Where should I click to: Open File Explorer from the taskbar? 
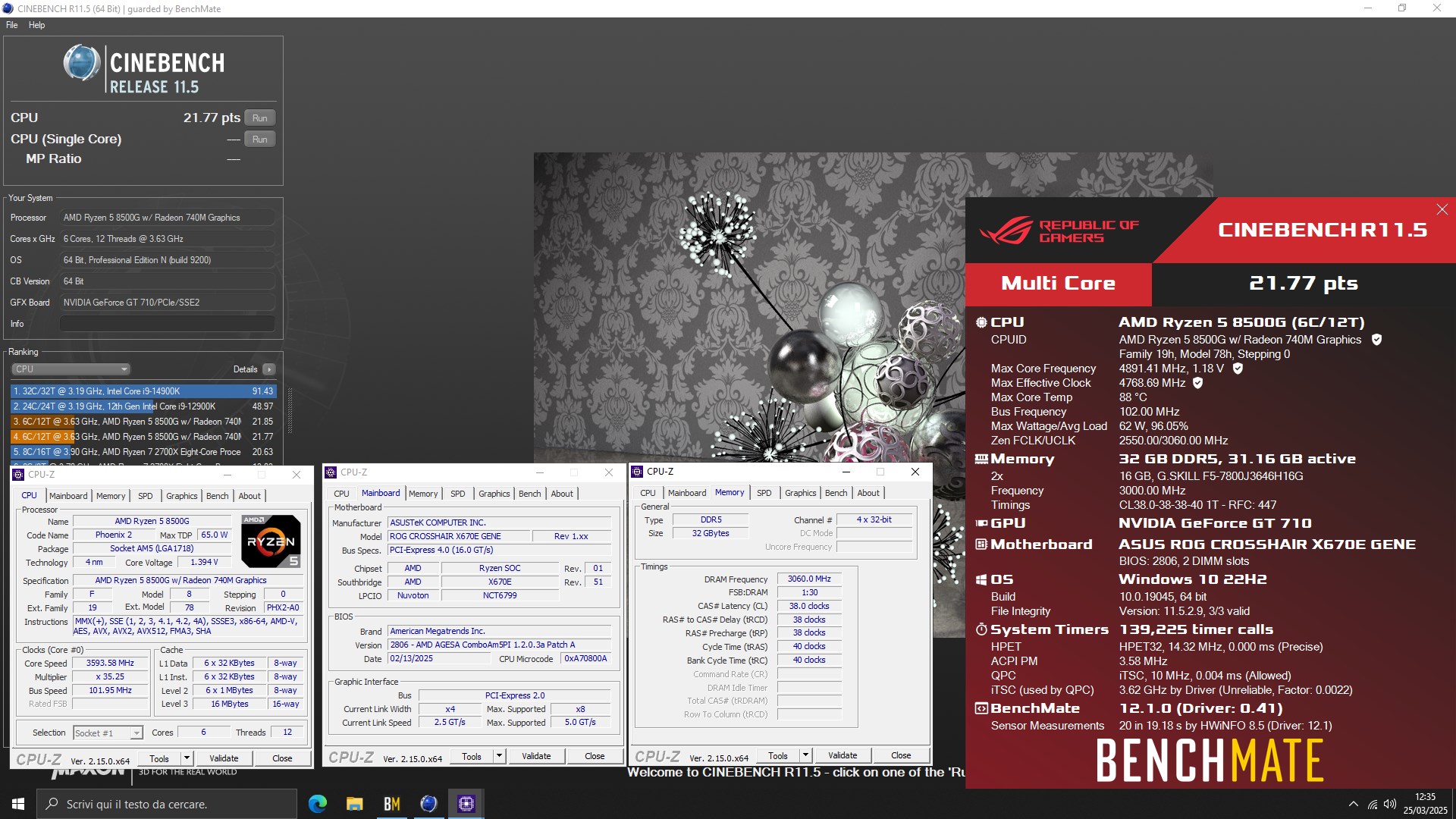355,804
